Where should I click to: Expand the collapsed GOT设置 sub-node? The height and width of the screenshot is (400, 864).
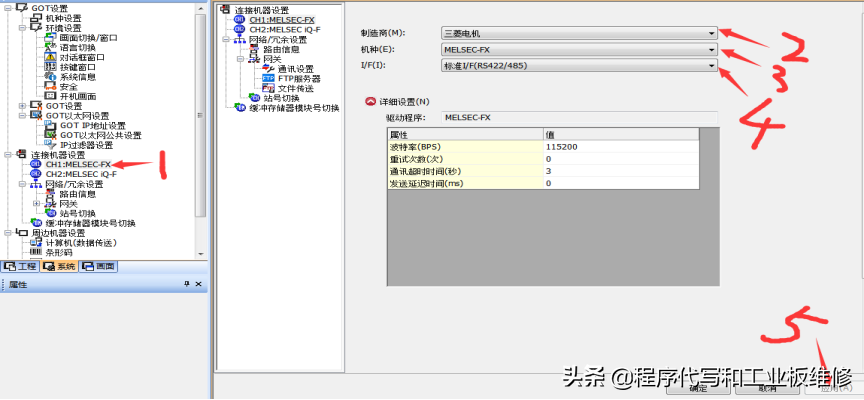[x=22, y=106]
